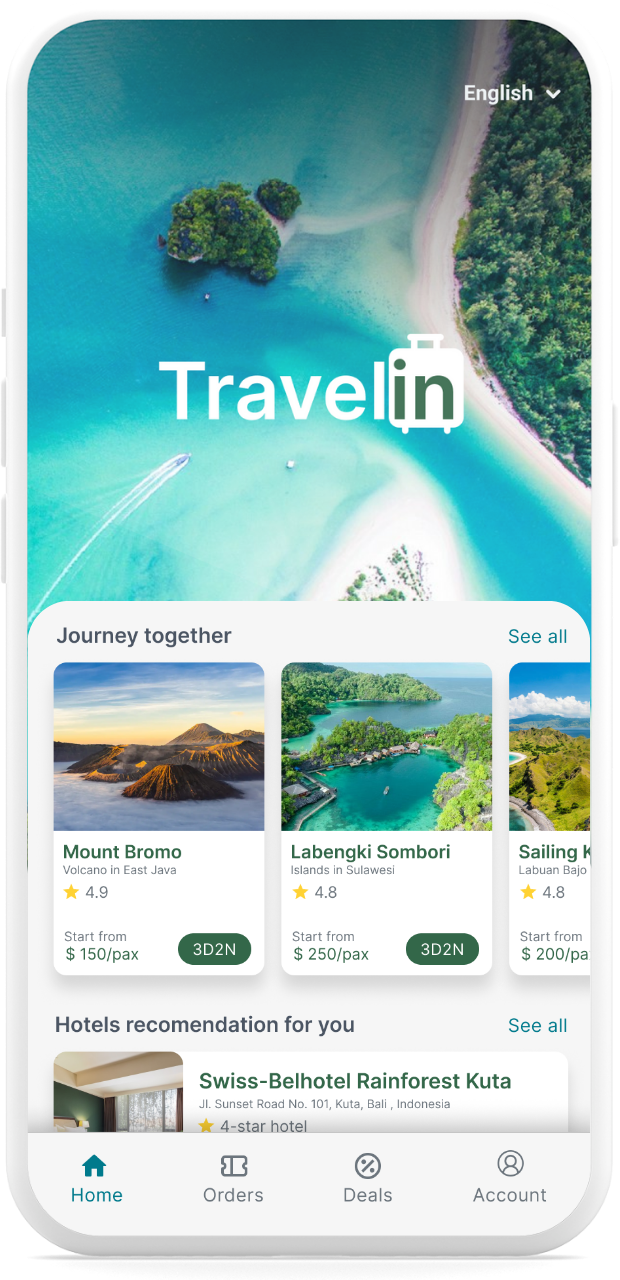Click the chevron next to English
Image resolution: width=620 pixels, height=1280 pixels.
pos(552,94)
